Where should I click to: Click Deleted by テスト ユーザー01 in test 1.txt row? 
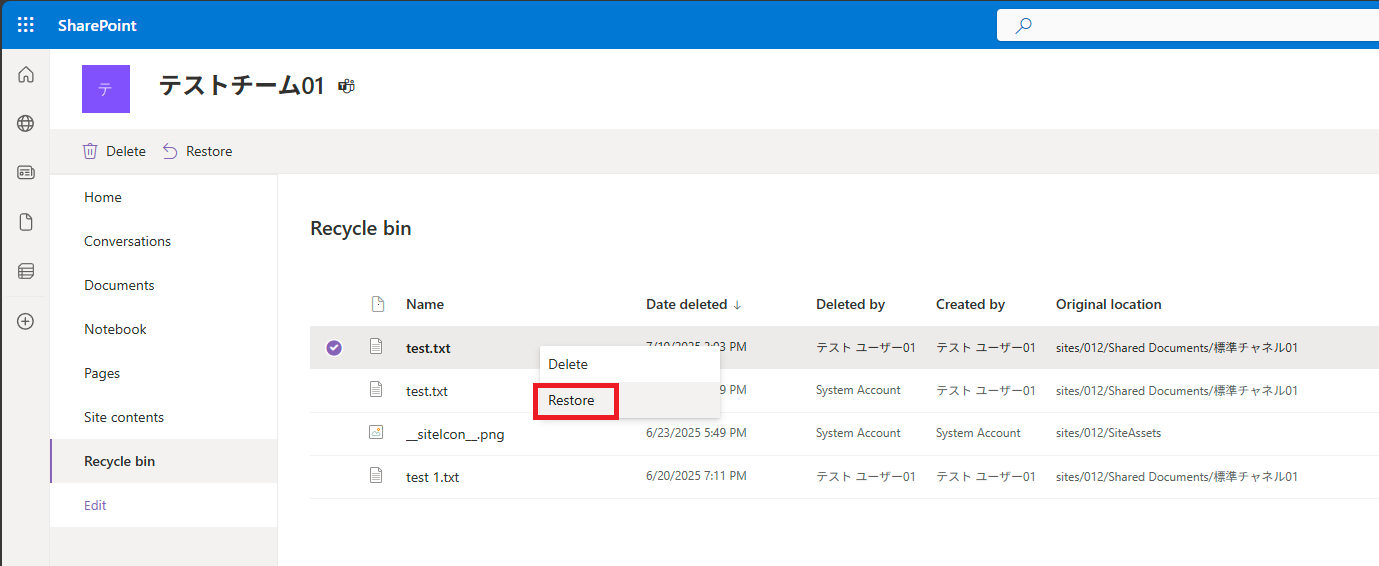866,477
